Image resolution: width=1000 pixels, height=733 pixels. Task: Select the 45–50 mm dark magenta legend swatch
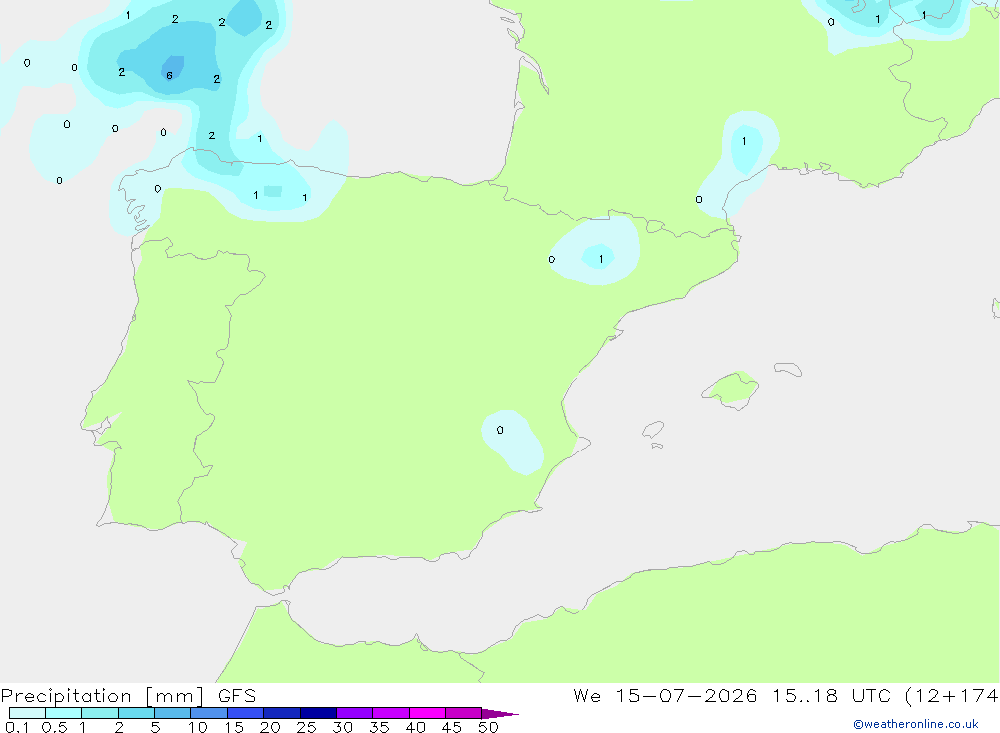point(463,713)
